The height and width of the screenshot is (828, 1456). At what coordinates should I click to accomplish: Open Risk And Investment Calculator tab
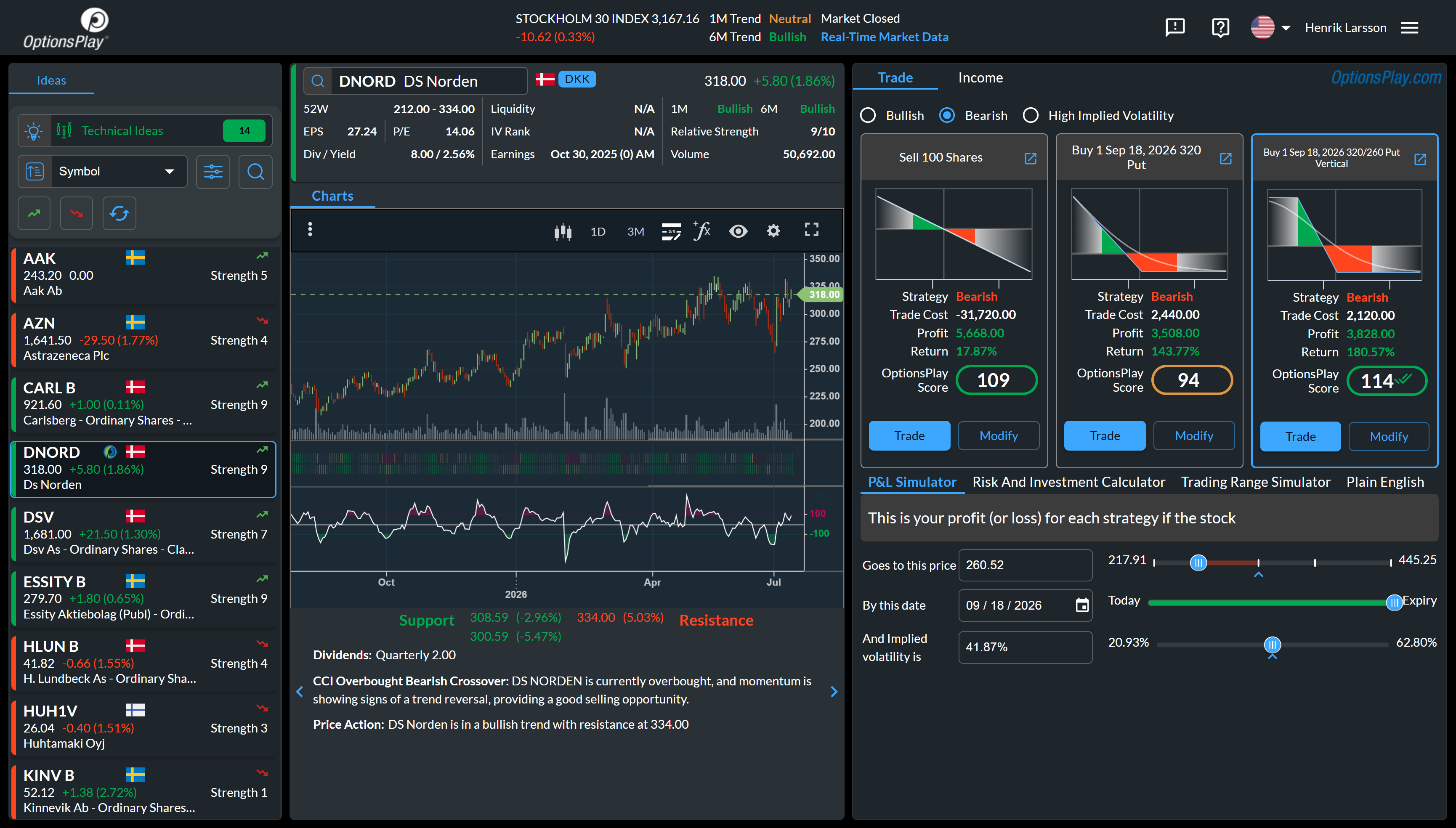tap(1068, 482)
